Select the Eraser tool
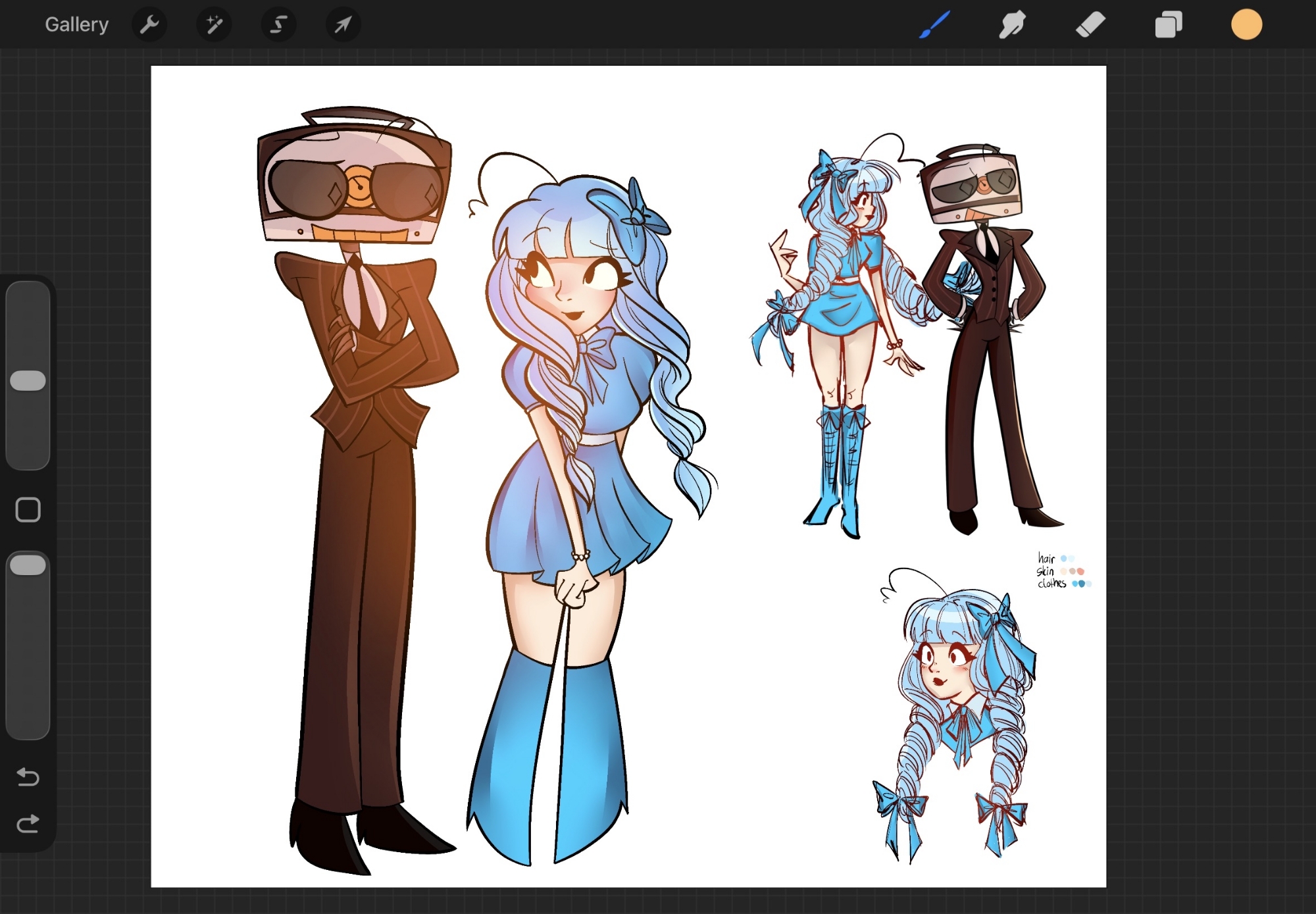The width and height of the screenshot is (1316, 914). [1090, 25]
